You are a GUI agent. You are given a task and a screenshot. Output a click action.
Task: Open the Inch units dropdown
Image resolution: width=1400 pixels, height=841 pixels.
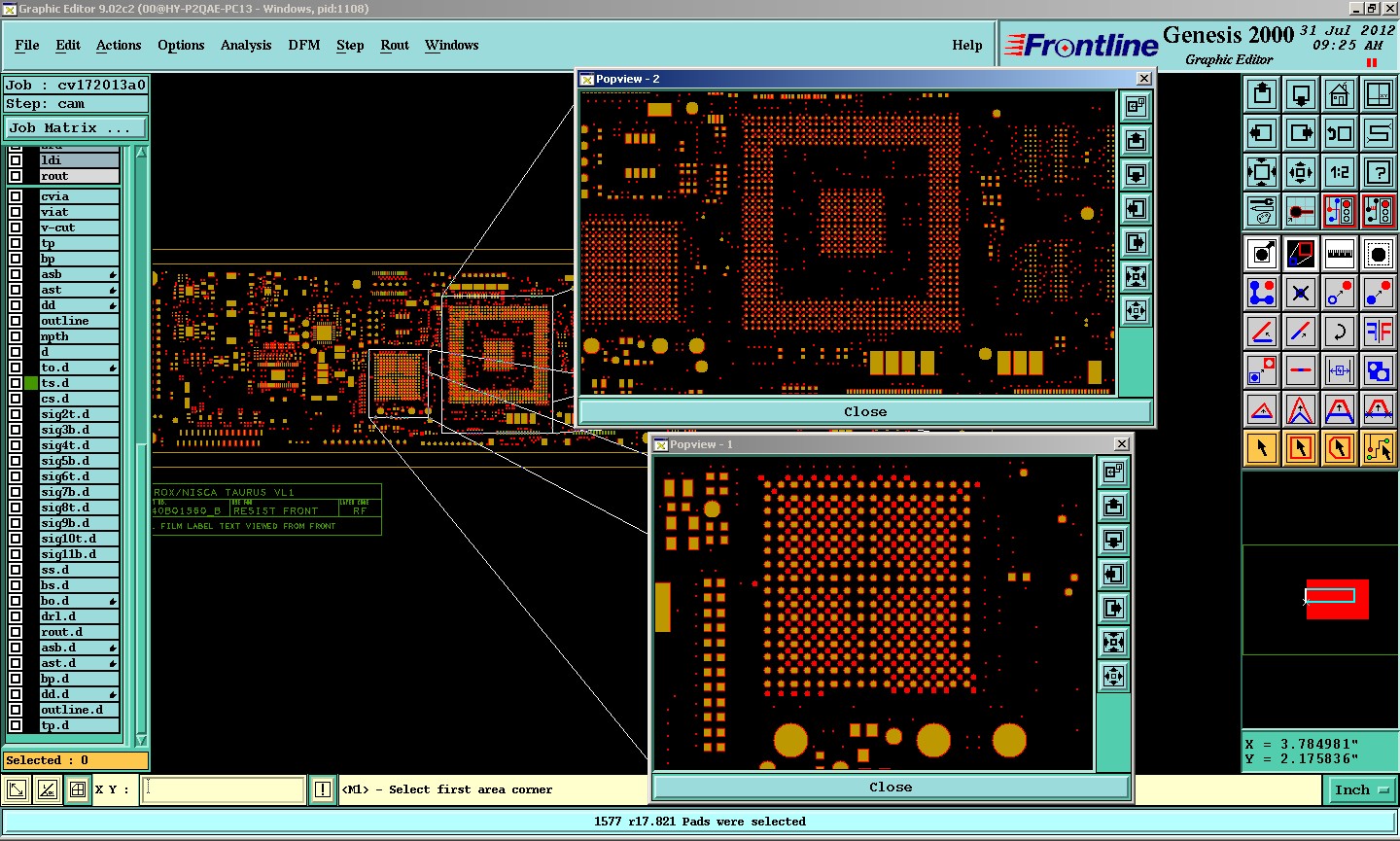[x=1361, y=790]
